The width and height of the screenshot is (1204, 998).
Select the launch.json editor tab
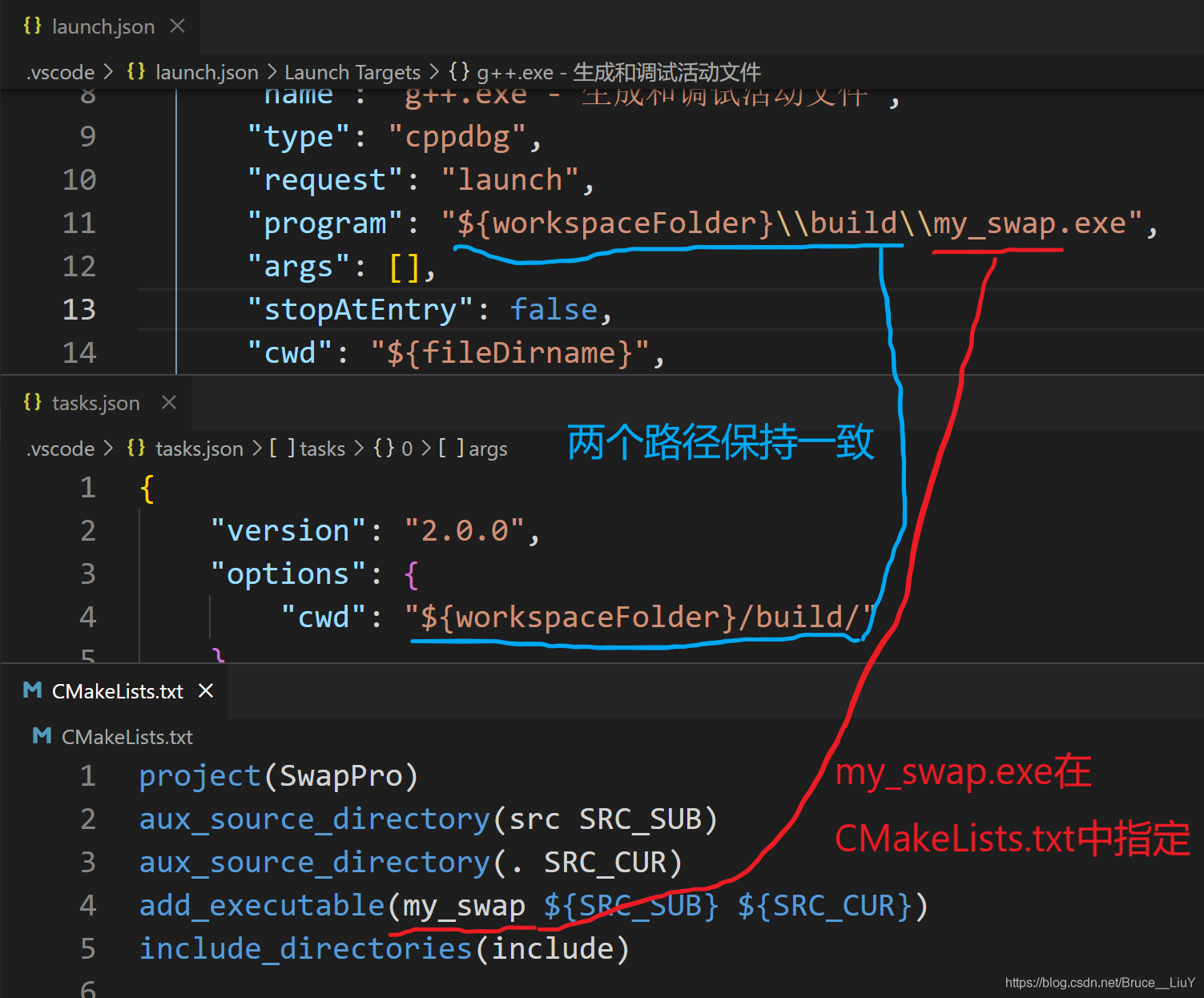pos(100,26)
